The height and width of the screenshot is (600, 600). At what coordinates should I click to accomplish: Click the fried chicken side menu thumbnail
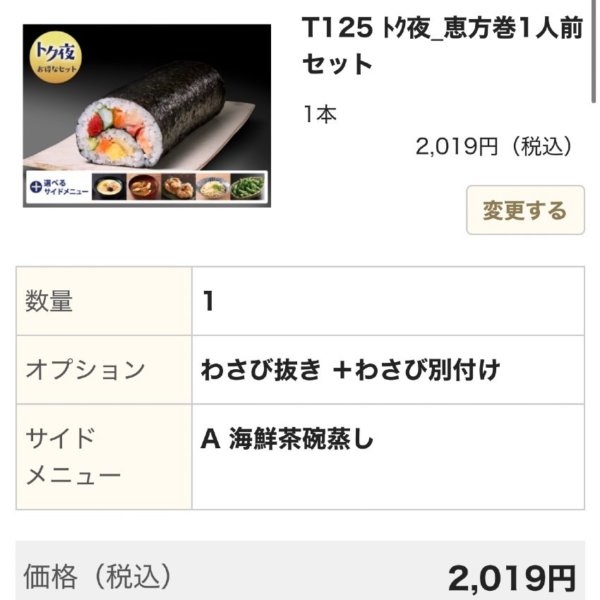(x=179, y=187)
